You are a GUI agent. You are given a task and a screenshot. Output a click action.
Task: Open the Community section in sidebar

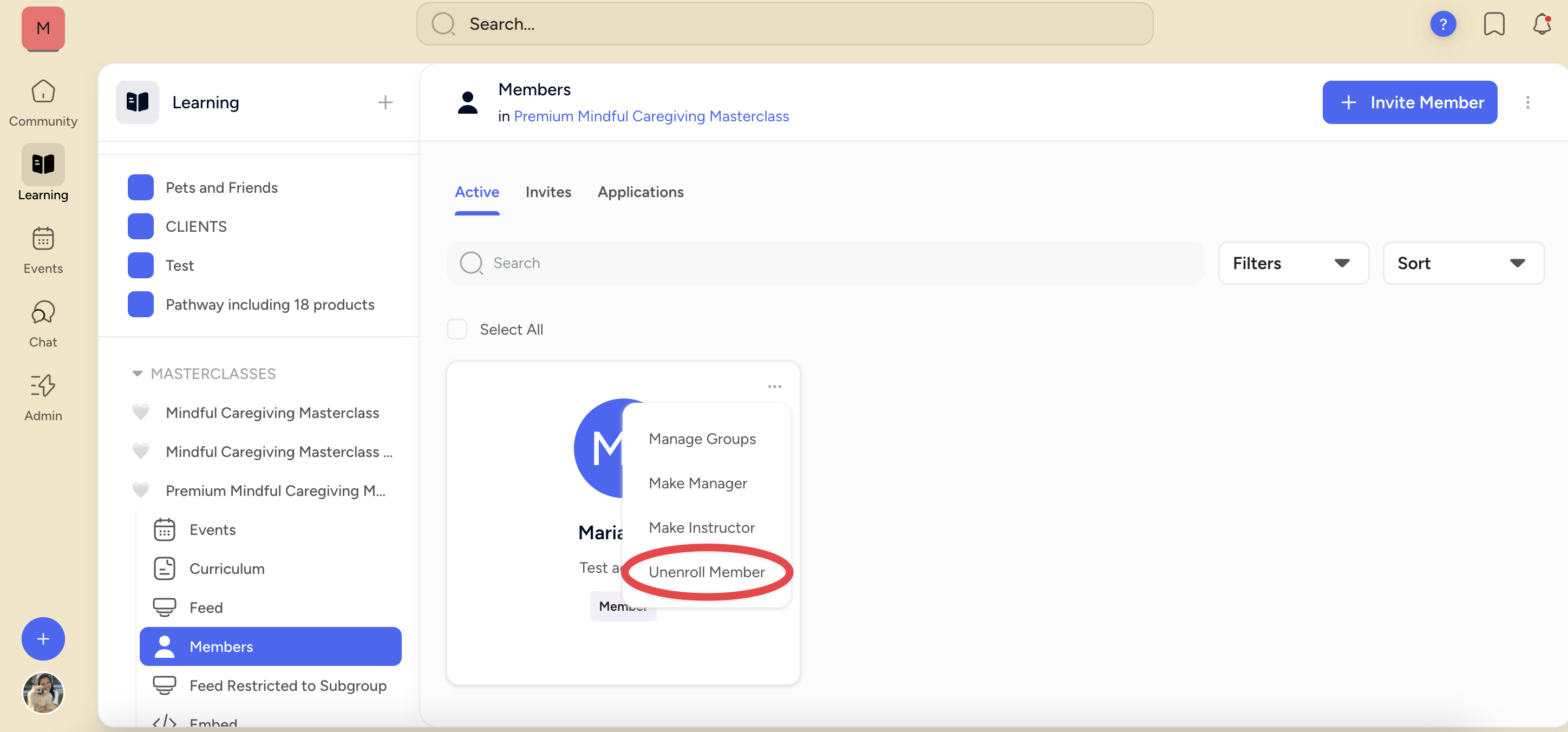pos(43,103)
